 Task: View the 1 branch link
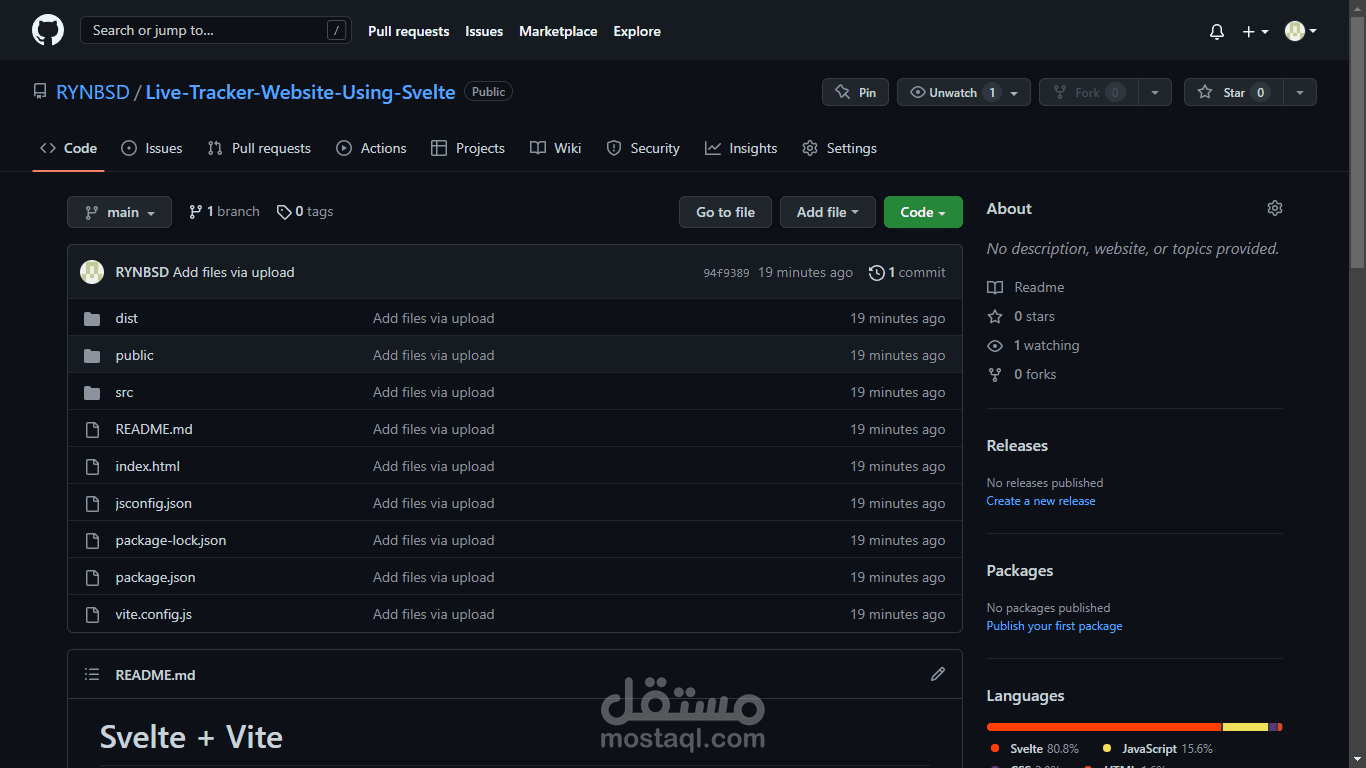(224, 212)
